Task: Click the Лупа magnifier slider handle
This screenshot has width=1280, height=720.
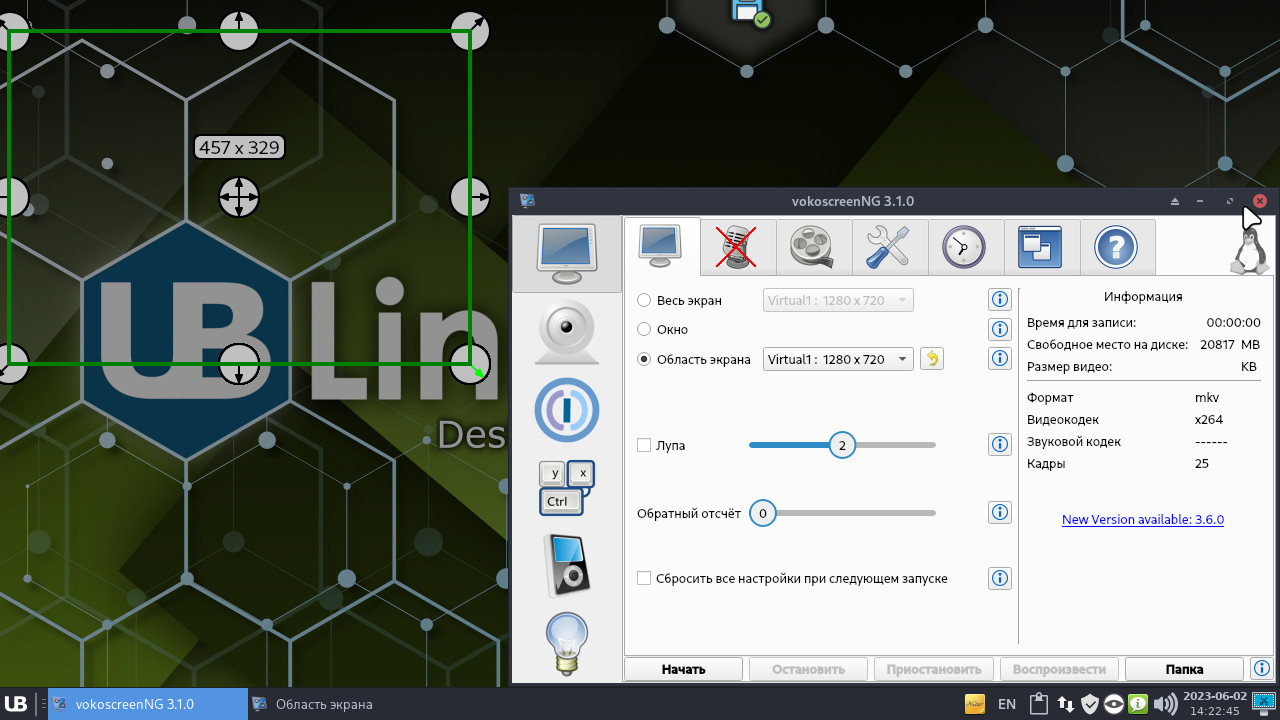Action: click(x=842, y=445)
